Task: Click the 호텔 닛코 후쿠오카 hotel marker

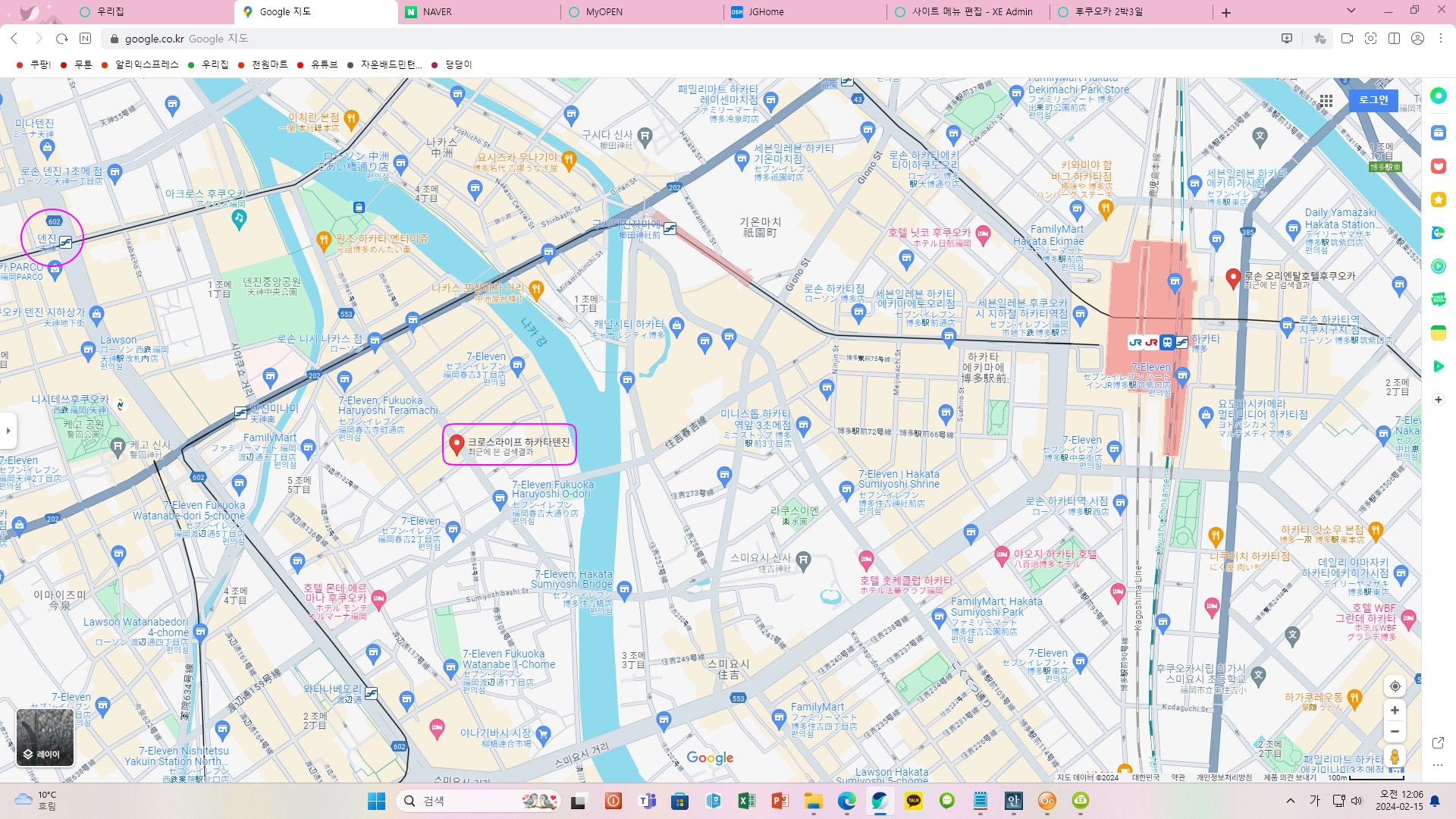Action: [x=984, y=235]
